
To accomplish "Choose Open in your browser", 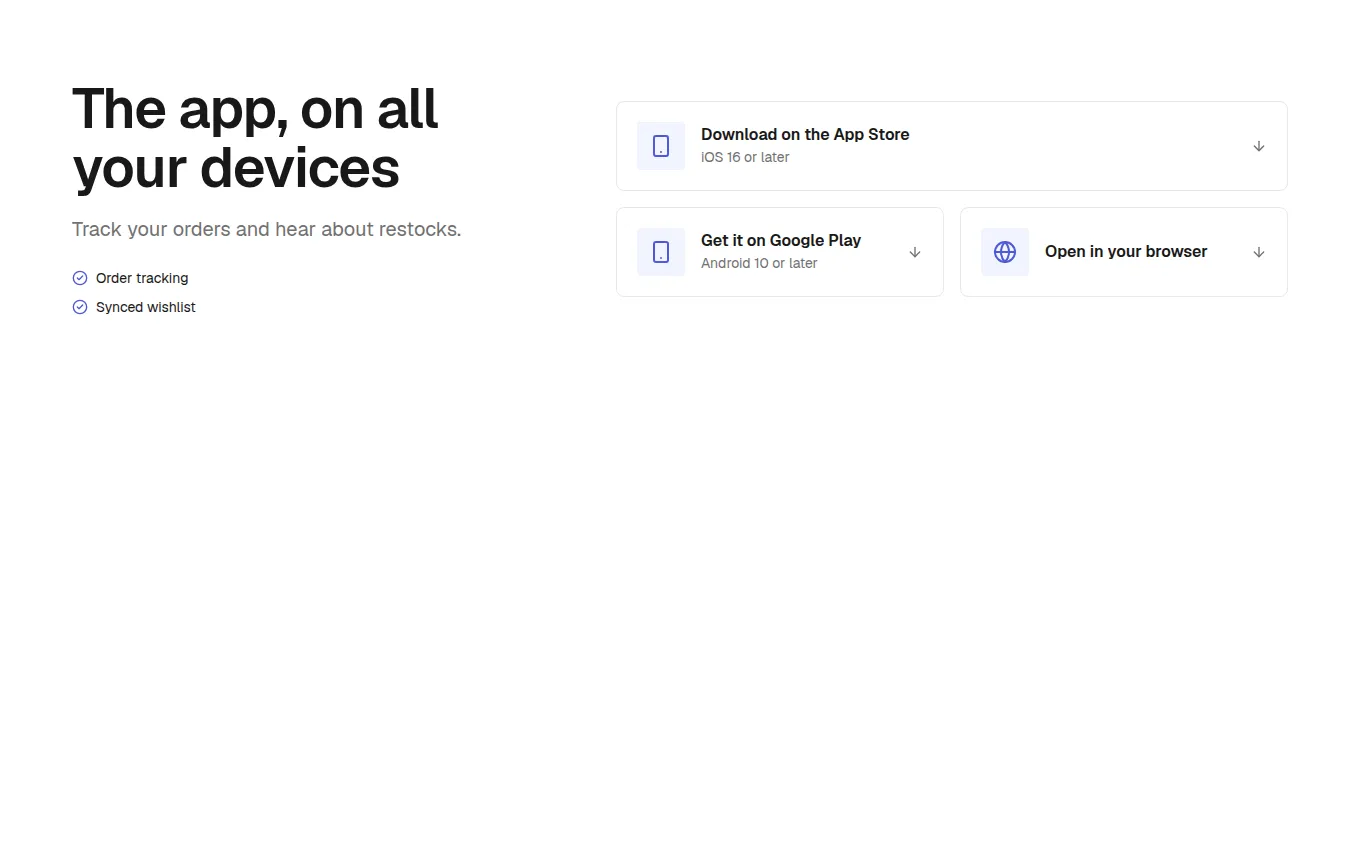I will pos(1124,252).
